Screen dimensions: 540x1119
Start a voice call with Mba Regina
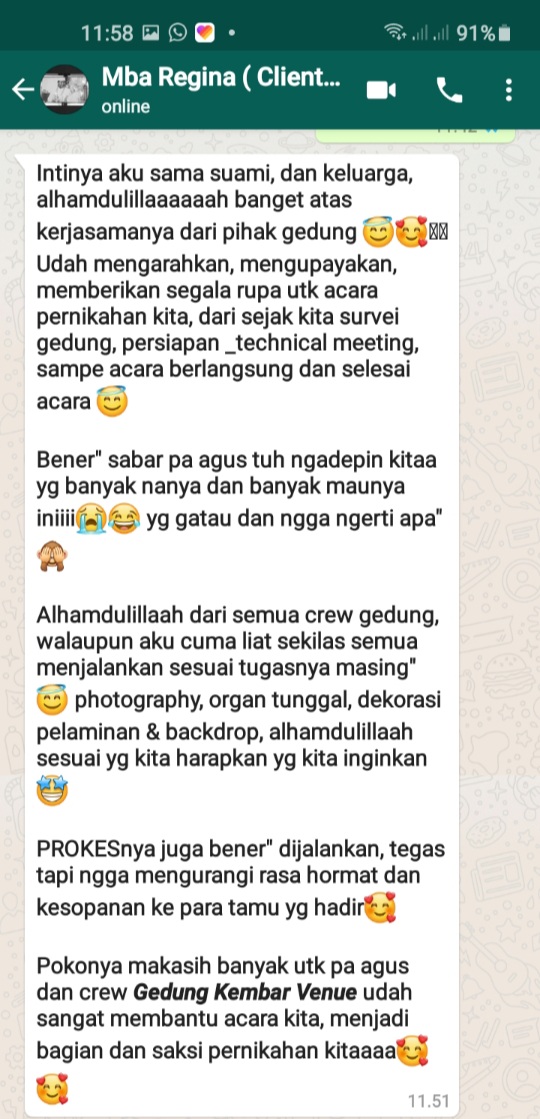pos(449,90)
